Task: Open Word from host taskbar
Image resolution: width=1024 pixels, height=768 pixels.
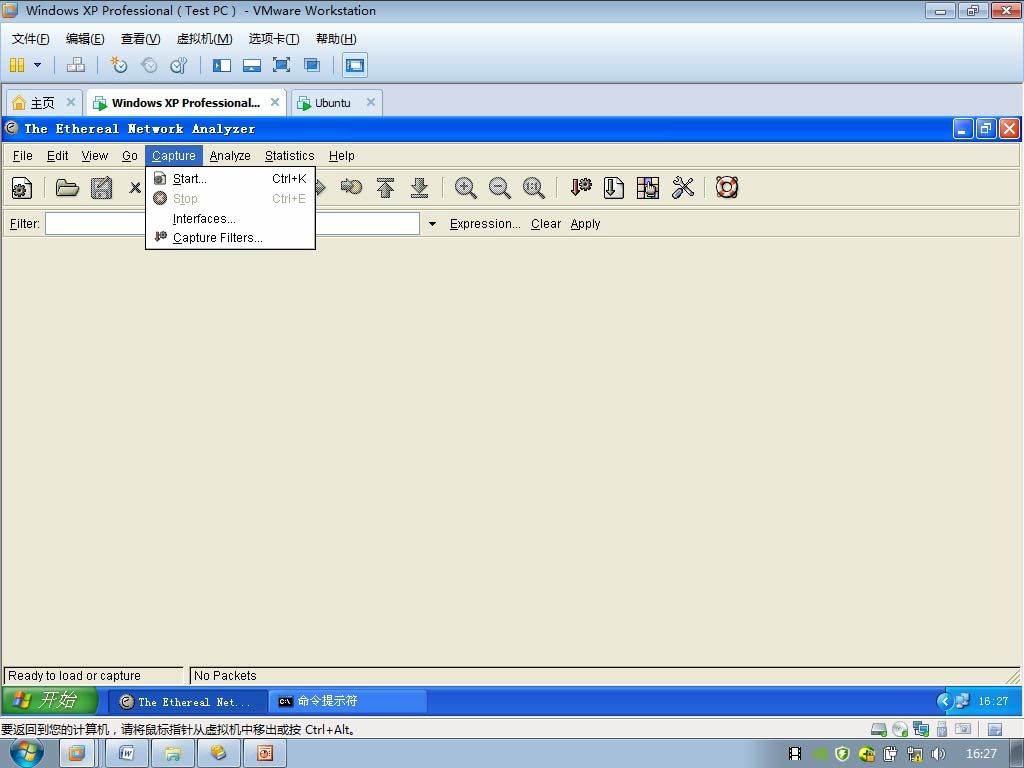Action: (126, 753)
